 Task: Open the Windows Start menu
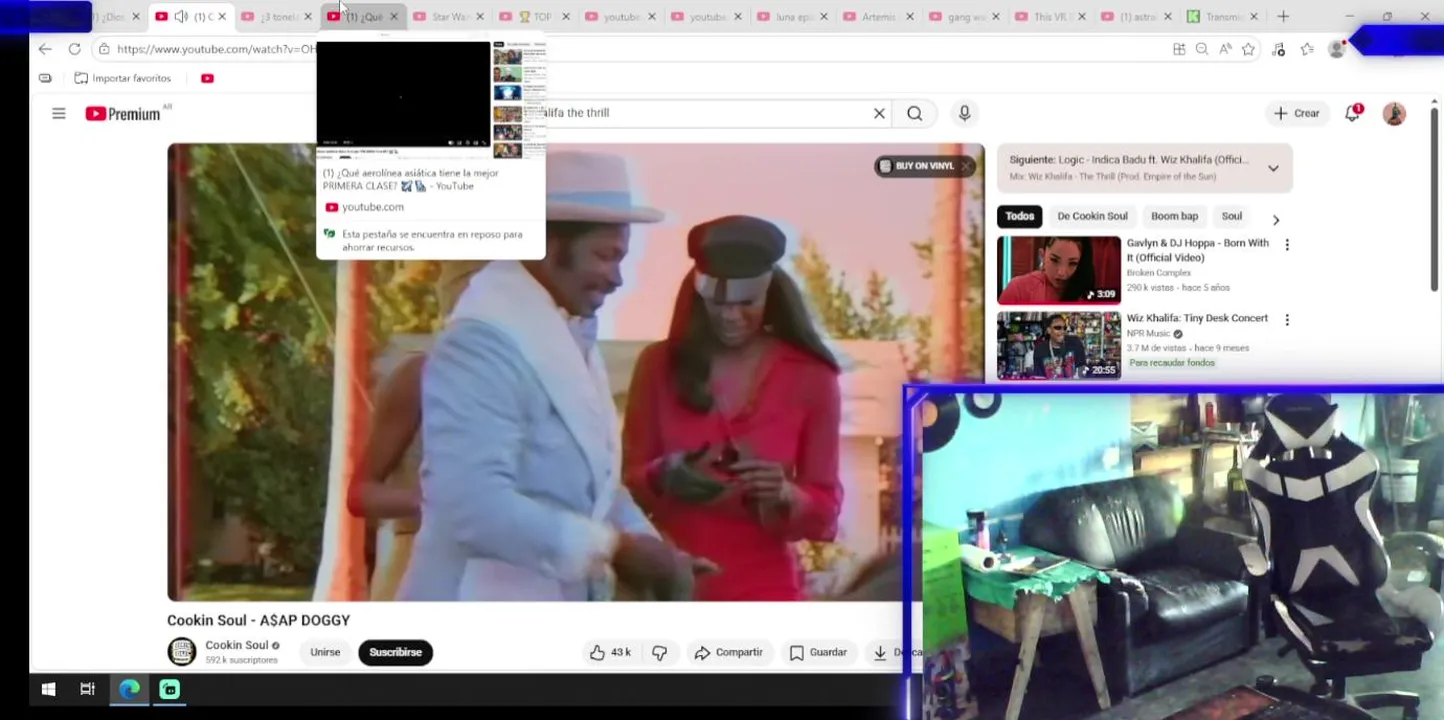(x=48, y=689)
